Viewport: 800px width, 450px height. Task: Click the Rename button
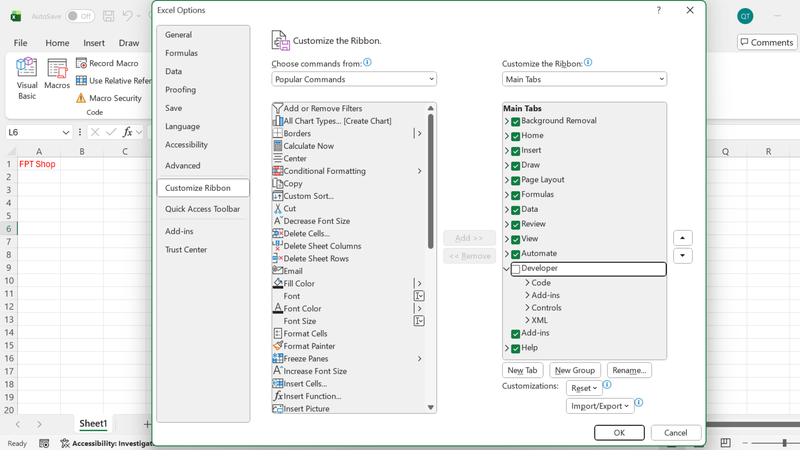point(629,370)
